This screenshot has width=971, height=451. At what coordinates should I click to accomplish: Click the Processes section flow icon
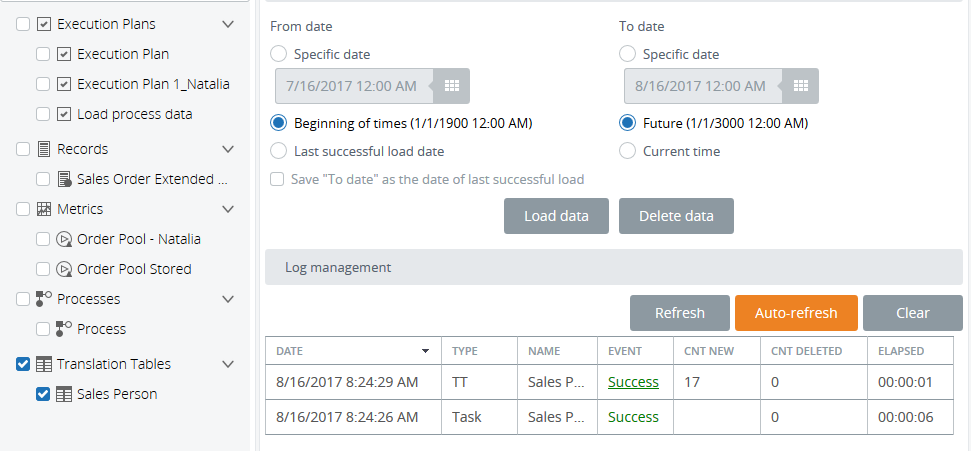(44, 299)
